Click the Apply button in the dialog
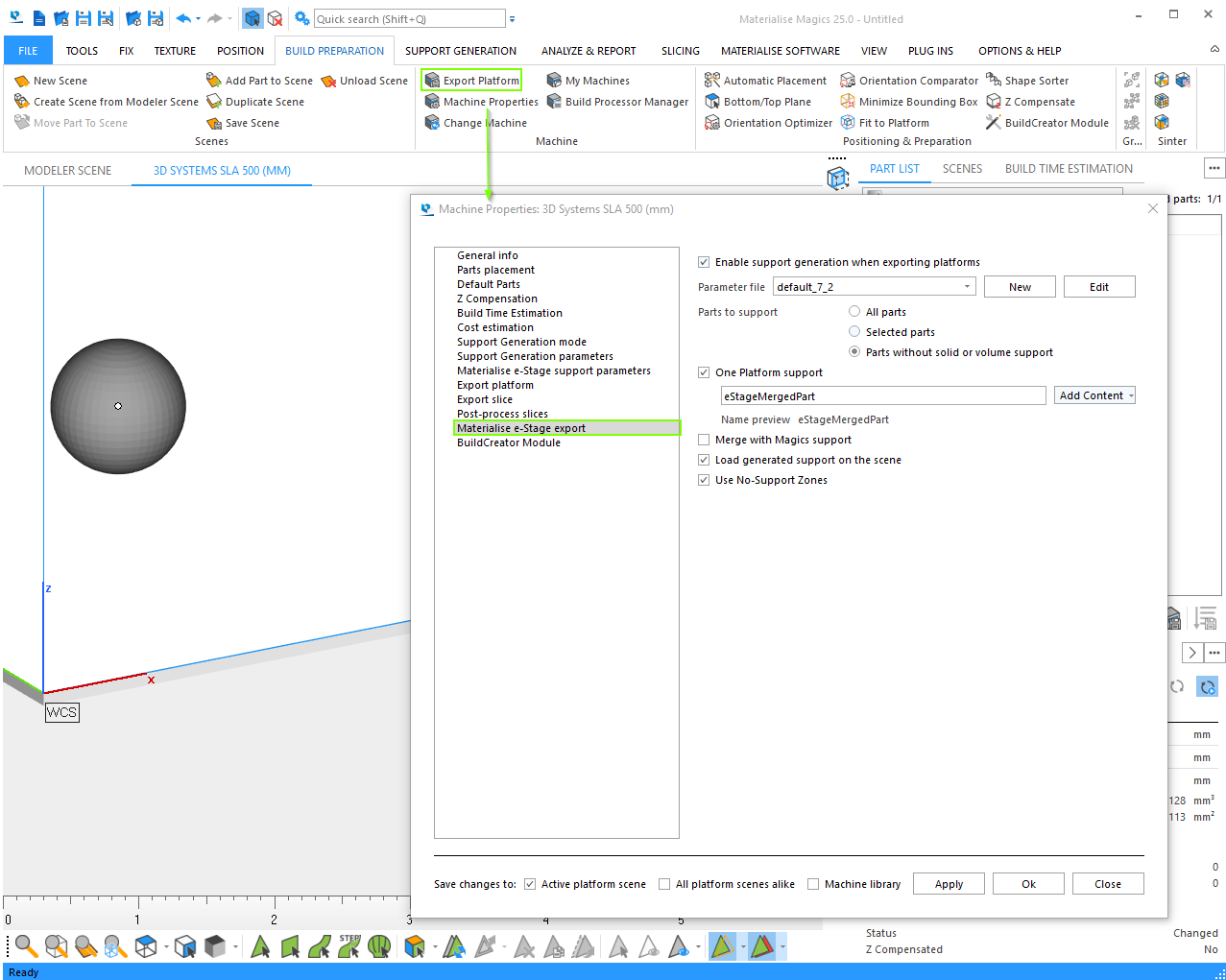1226x980 pixels. (x=948, y=883)
